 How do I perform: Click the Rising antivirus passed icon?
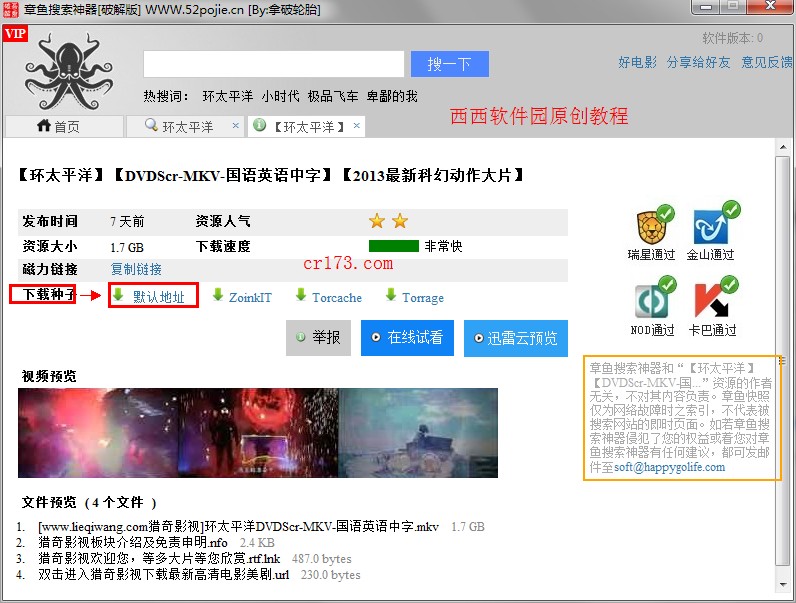(655, 224)
